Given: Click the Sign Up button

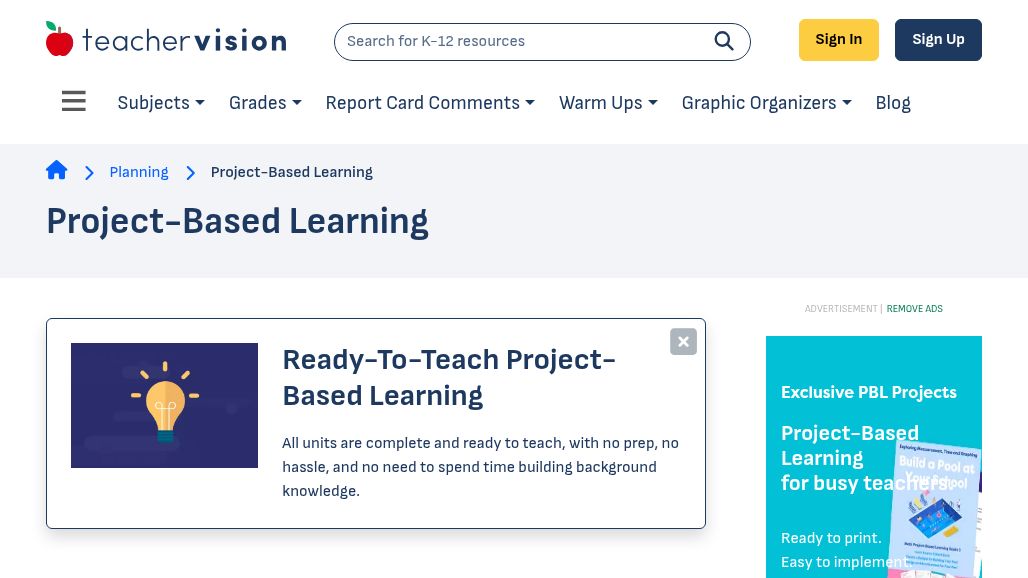Looking at the screenshot, I should pos(938,40).
